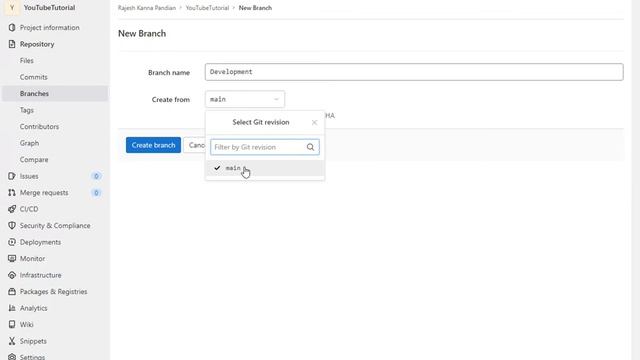Click the Branch name label
The width and height of the screenshot is (640, 360).
click(x=169, y=73)
